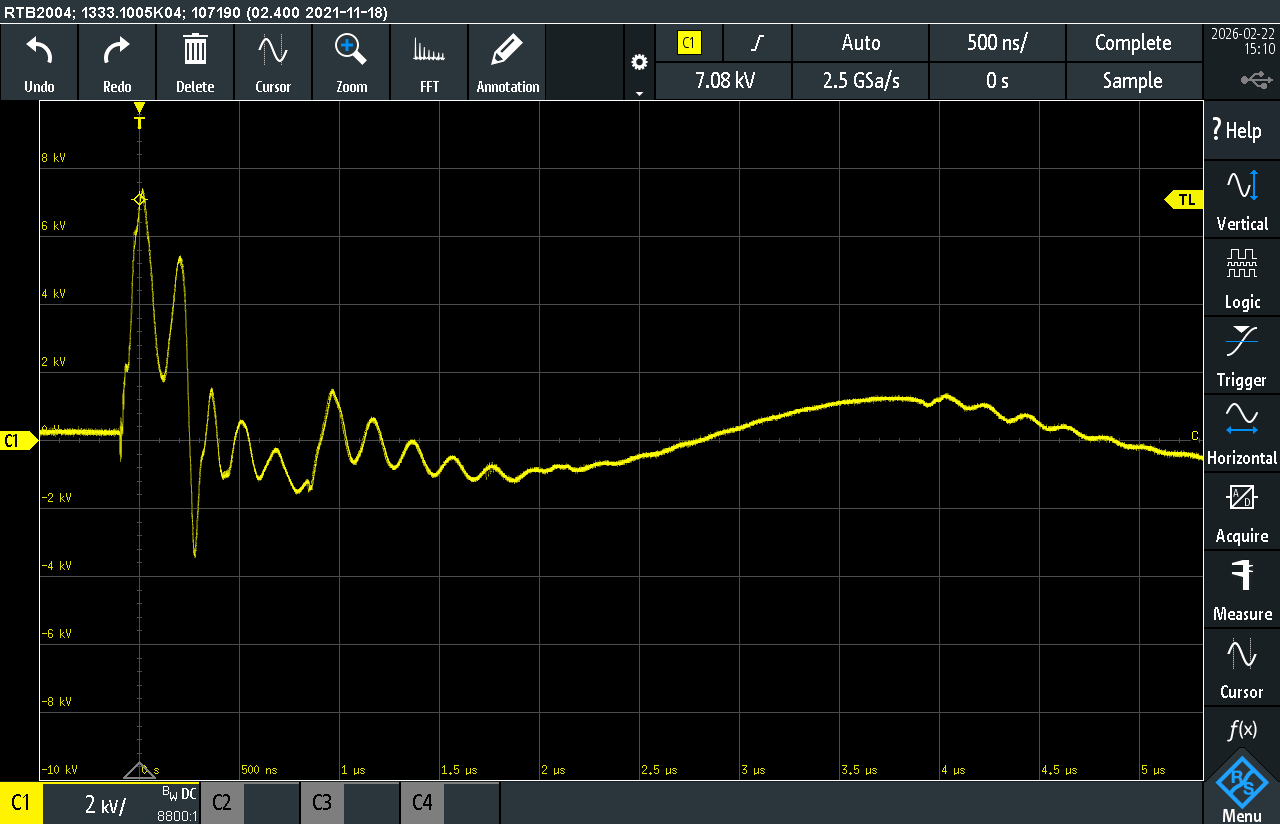Viewport: 1280px width, 824px height.
Task: Toggle channel C3 on
Action: (322, 803)
